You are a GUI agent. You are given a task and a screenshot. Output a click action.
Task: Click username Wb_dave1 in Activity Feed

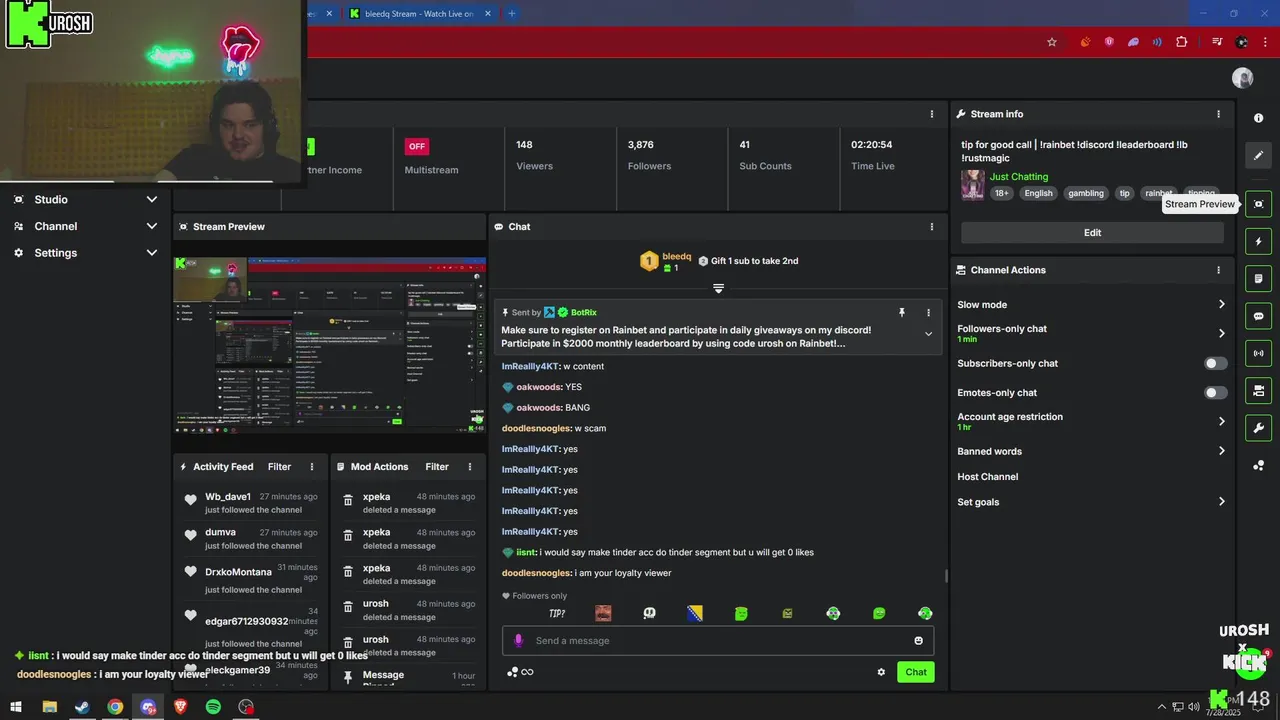[x=228, y=497]
